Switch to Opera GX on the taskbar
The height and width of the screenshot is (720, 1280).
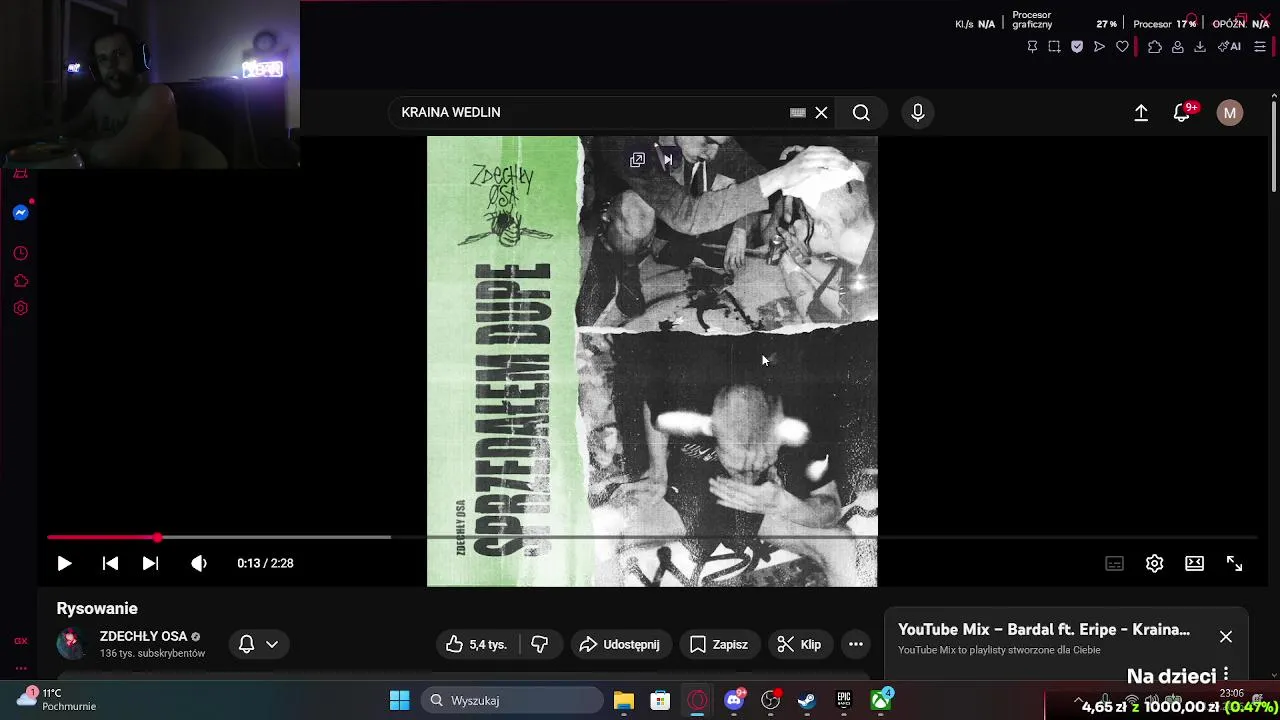tap(697, 700)
